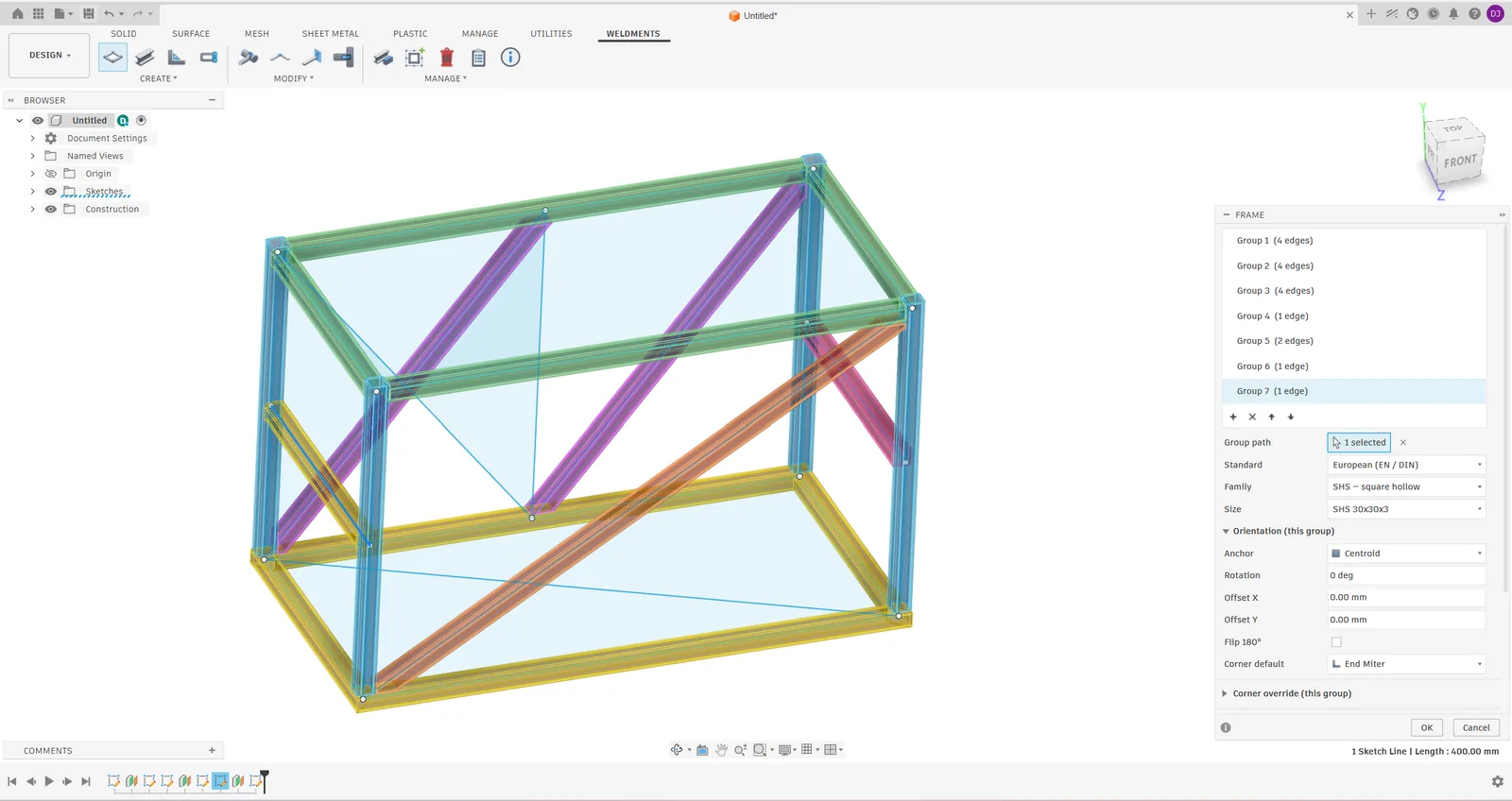
Task: Open the Standard dropdown (European EN / DIN)
Action: coord(1406,465)
